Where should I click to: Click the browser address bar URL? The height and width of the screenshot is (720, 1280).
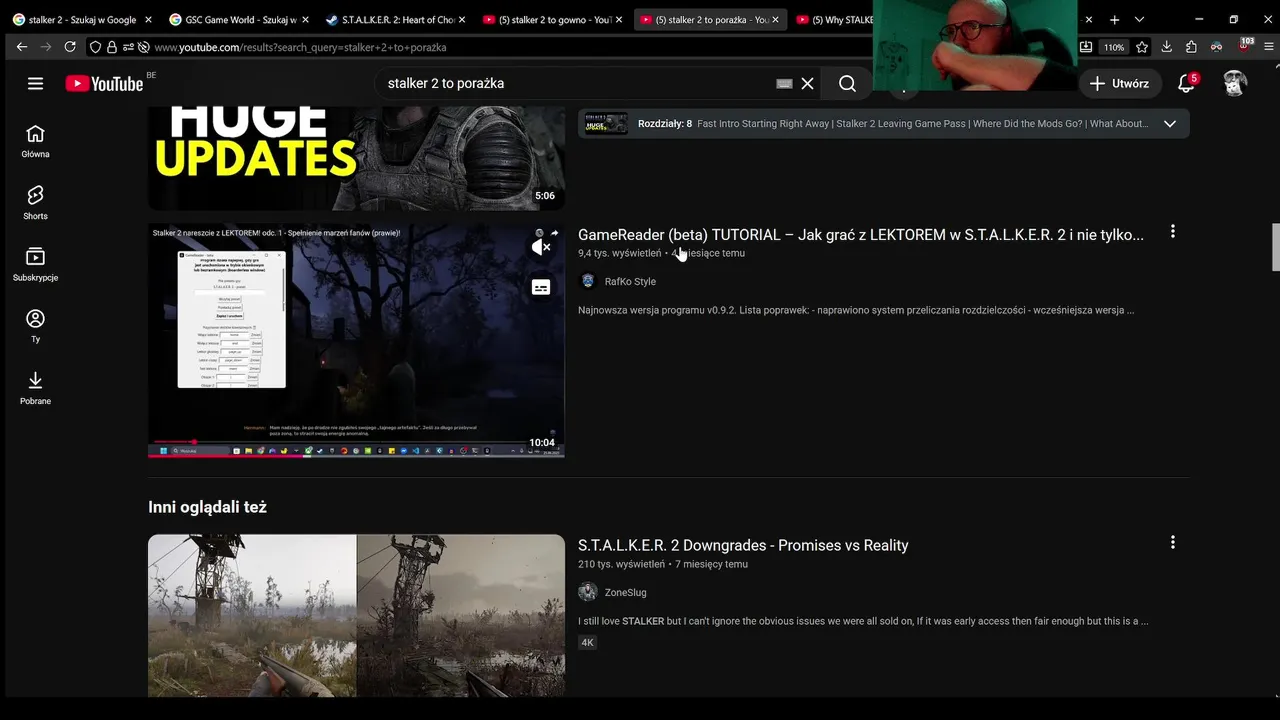[300, 47]
